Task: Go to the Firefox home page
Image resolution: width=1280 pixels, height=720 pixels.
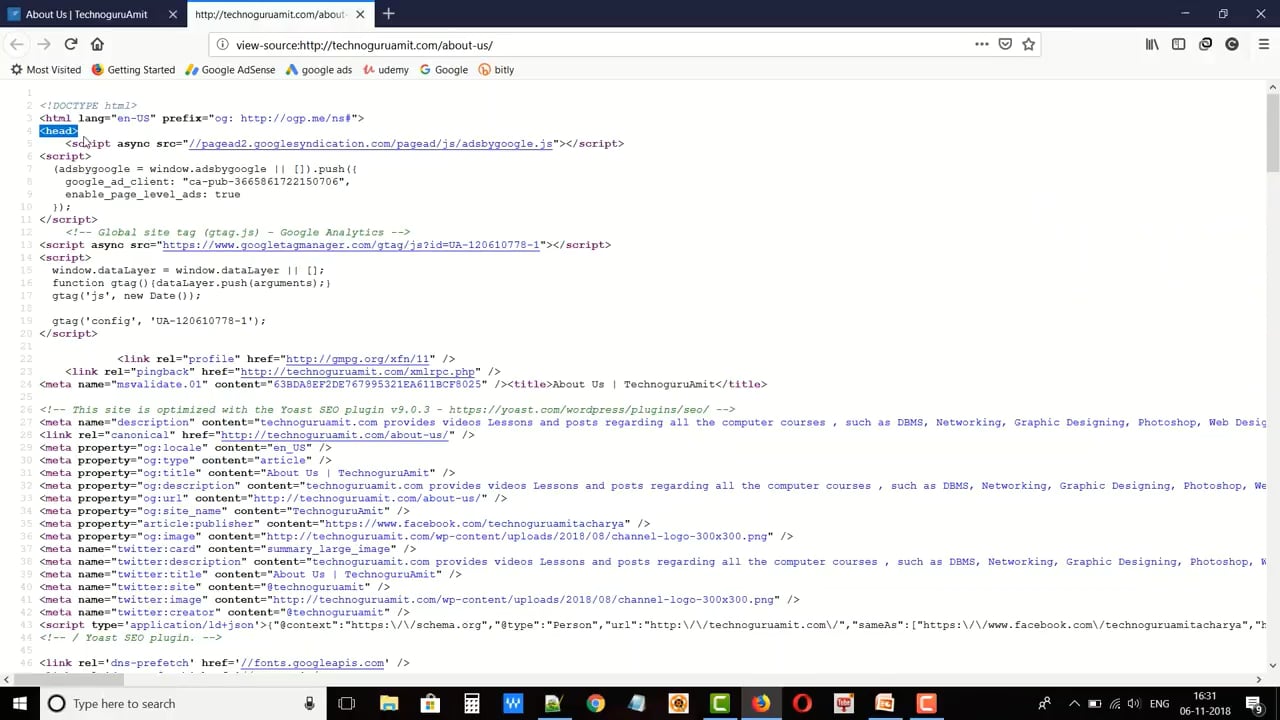Action: pos(97,44)
